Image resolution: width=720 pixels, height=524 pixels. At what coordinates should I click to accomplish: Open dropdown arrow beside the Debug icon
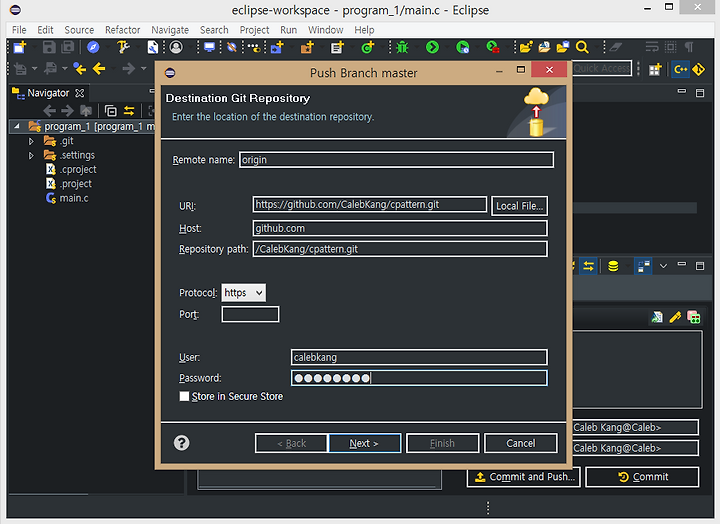click(416, 47)
